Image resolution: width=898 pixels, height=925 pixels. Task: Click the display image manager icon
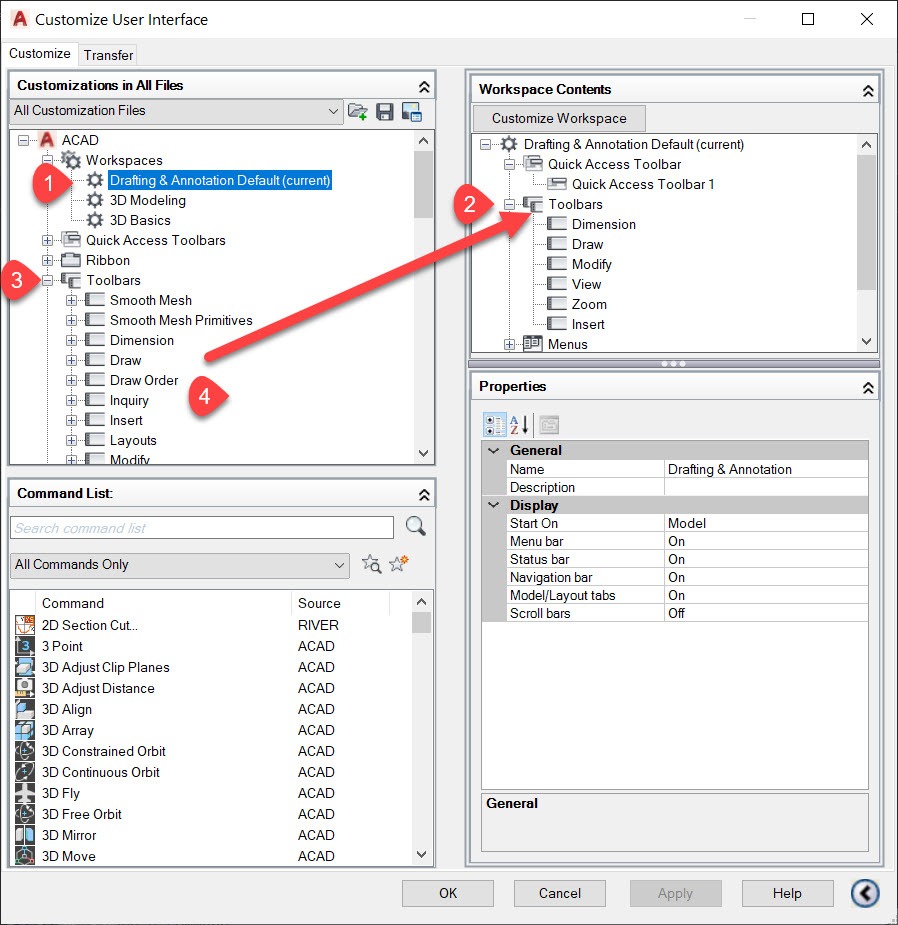tap(411, 111)
